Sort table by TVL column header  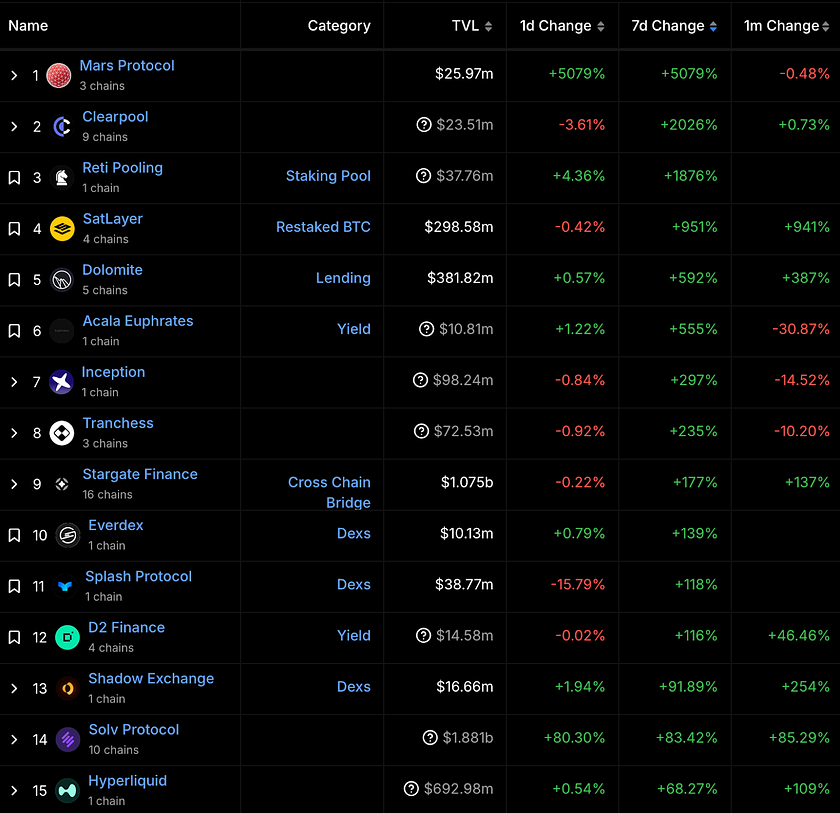(472, 26)
